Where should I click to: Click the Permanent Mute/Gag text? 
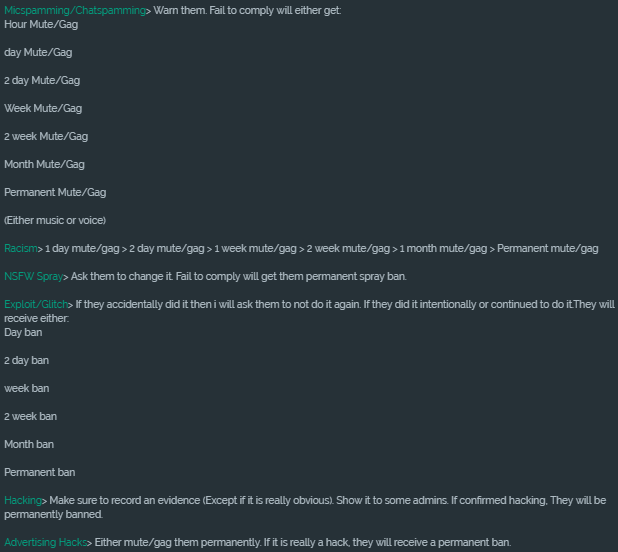55,192
